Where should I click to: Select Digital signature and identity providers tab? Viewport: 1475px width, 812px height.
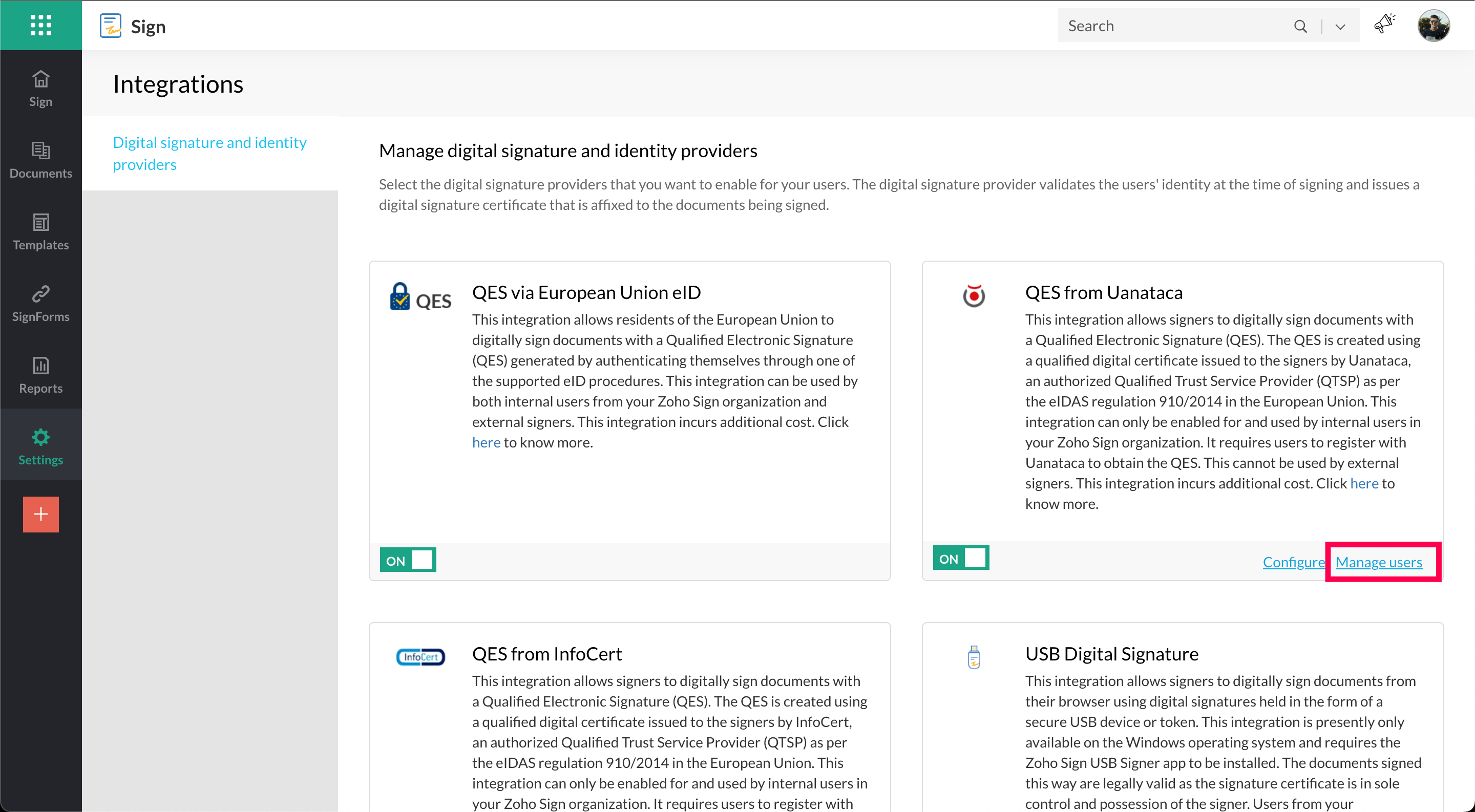[x=209, y=153]
